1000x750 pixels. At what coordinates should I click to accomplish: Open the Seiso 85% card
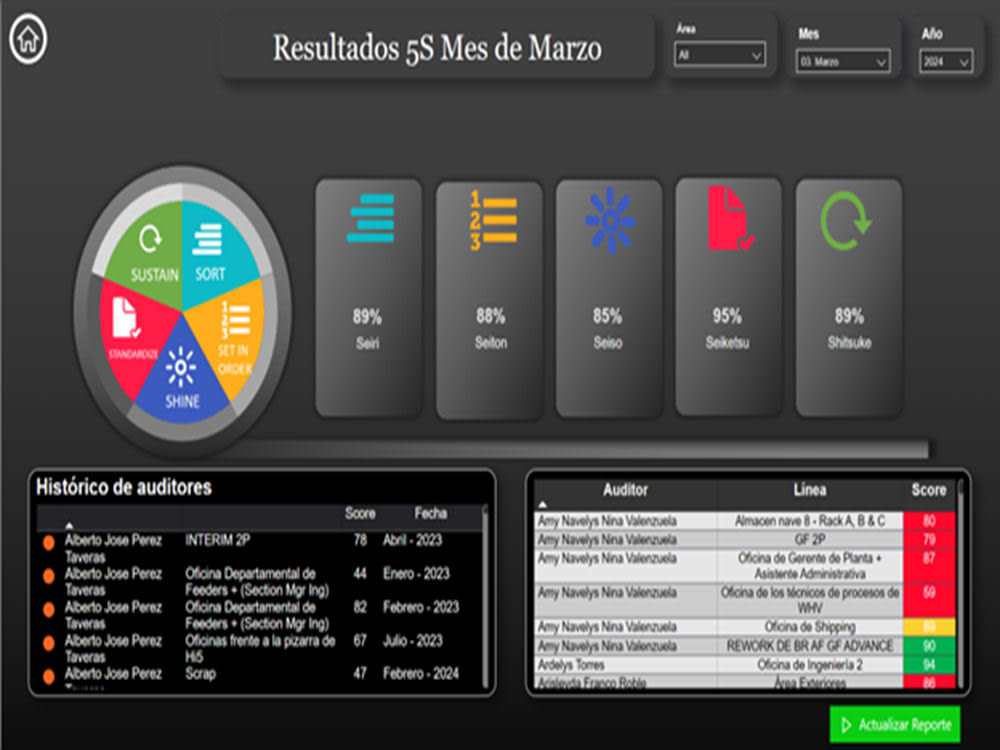[x=608, y=300]
